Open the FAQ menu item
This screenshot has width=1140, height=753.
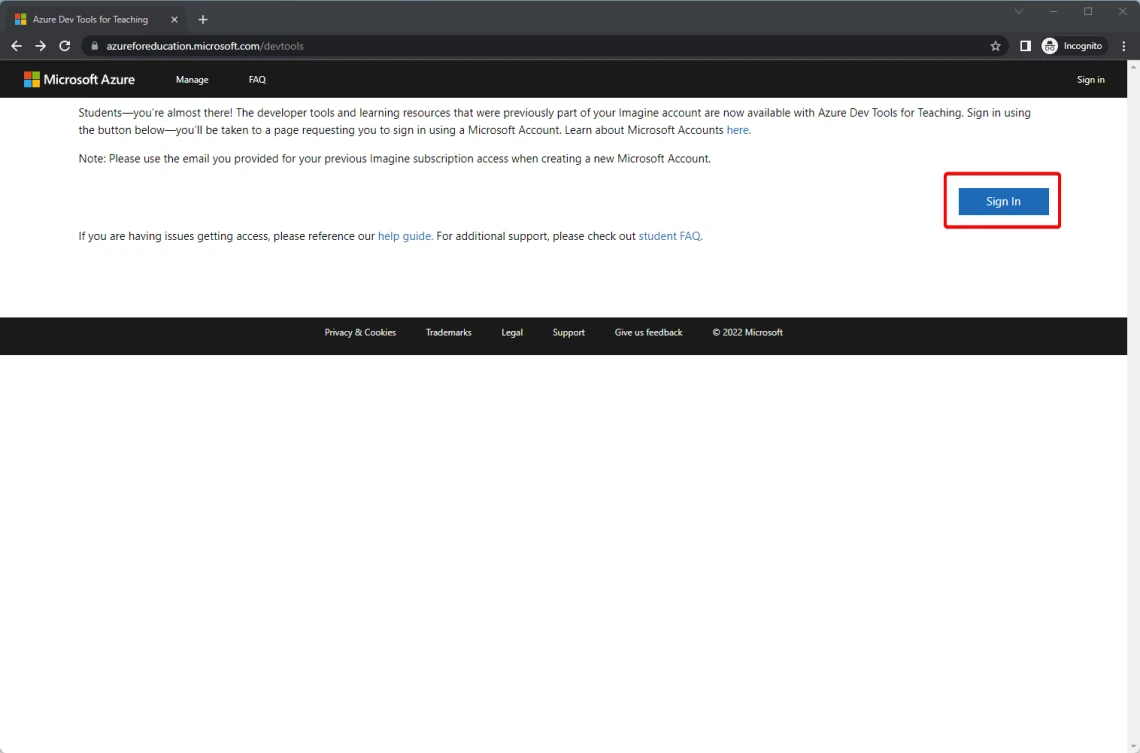tap(257, 80)
